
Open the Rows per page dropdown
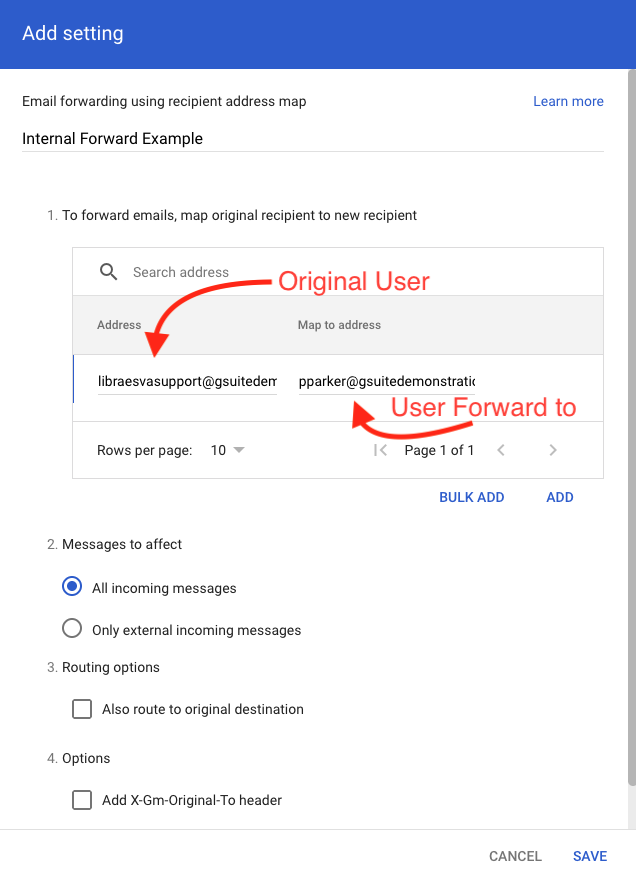point(228,450)
